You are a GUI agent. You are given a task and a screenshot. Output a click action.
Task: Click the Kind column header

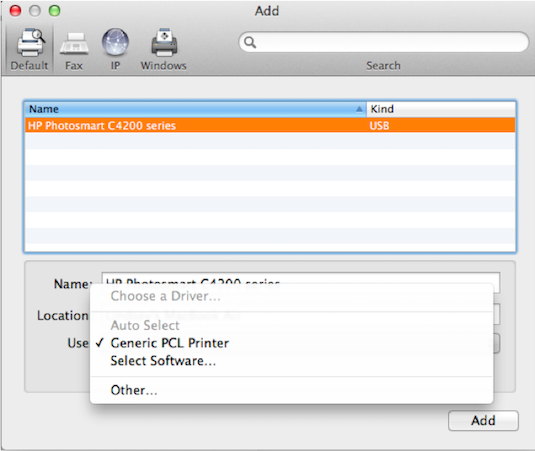[441, 109]
